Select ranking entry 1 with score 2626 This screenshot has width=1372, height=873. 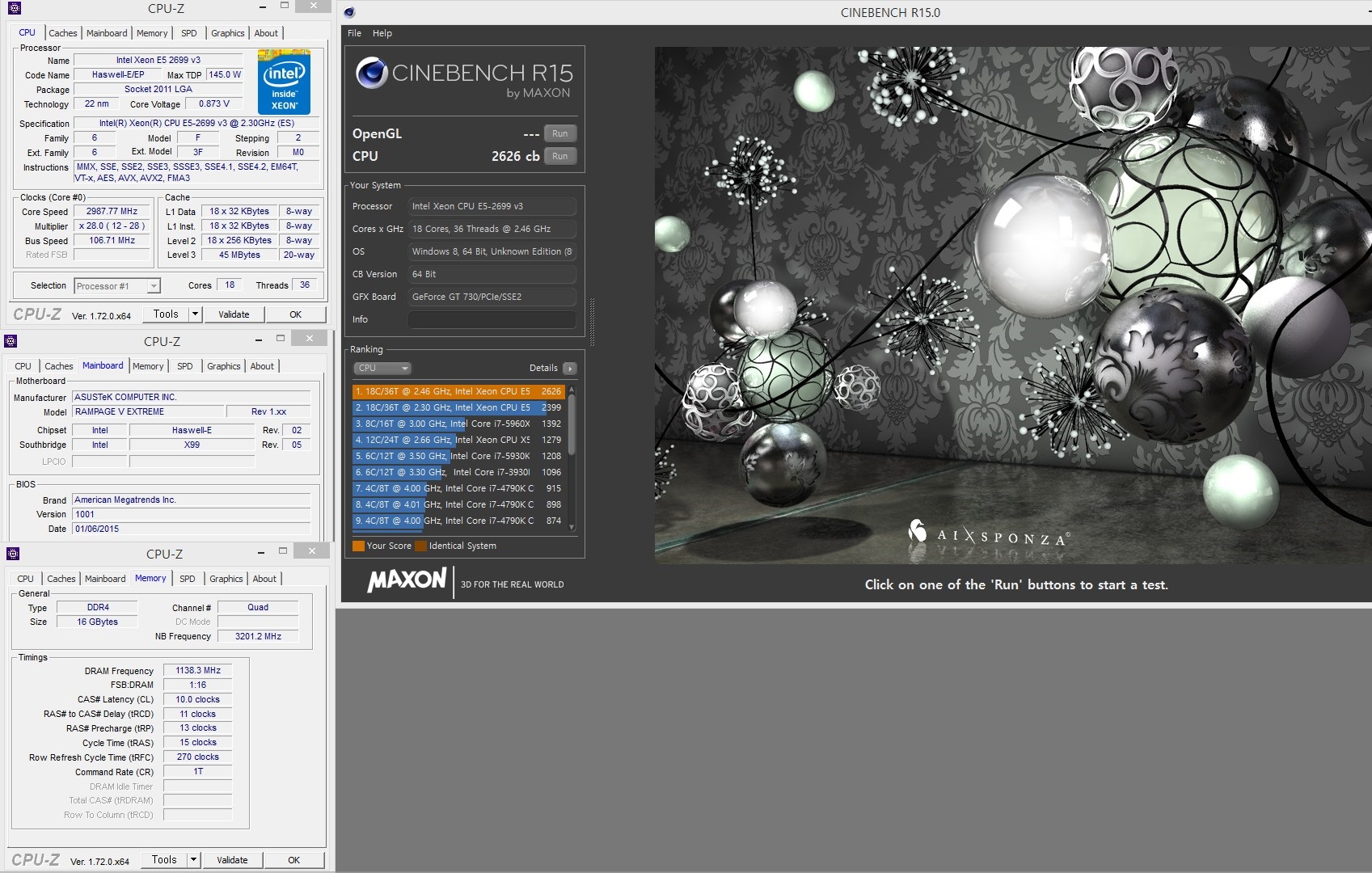tap(458, 391)
